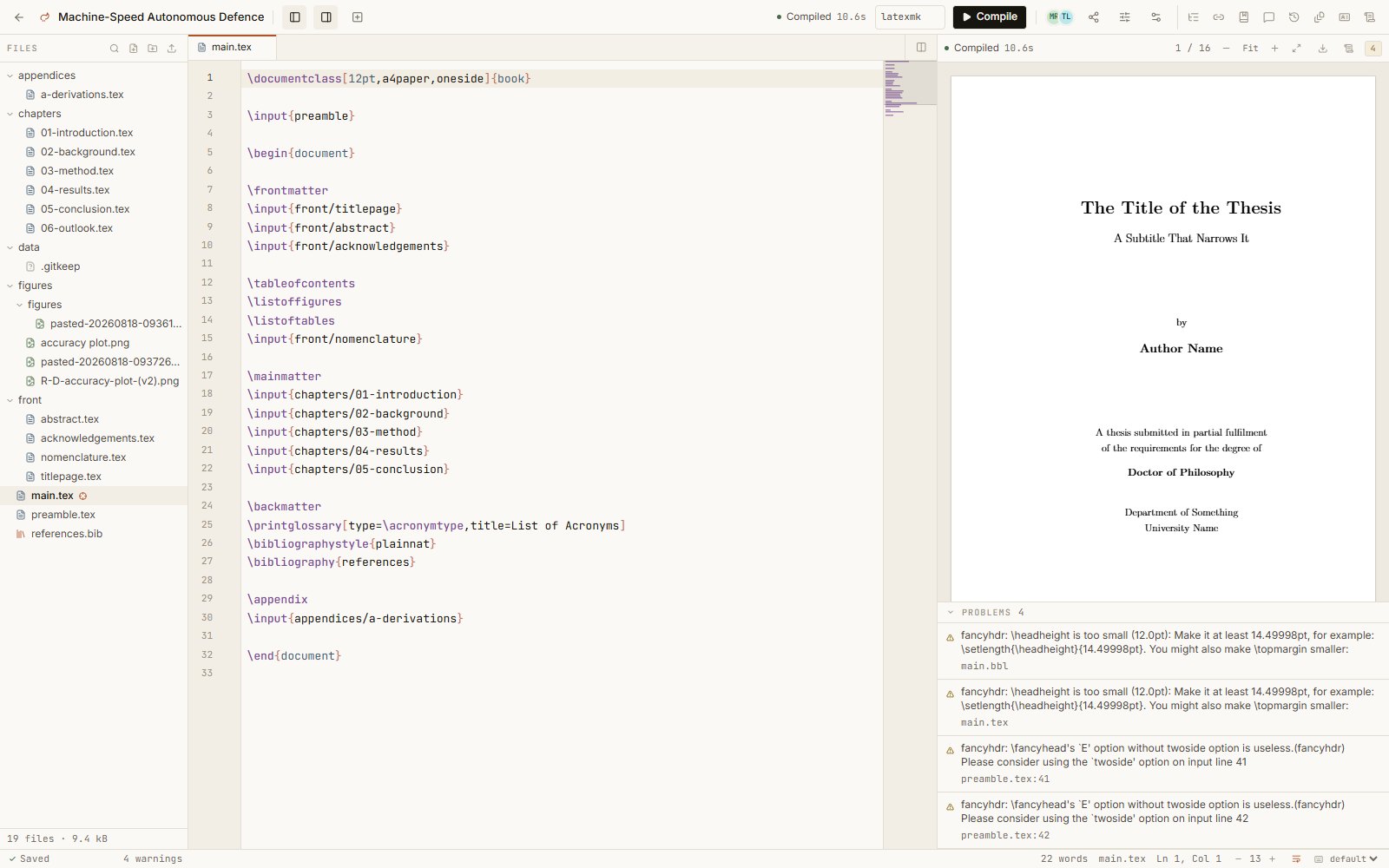Image resolution: width=1389 pixels, height=868 pixels.
Task: Open the equalizer settings sliders icon
Action: coord(1124,16)
